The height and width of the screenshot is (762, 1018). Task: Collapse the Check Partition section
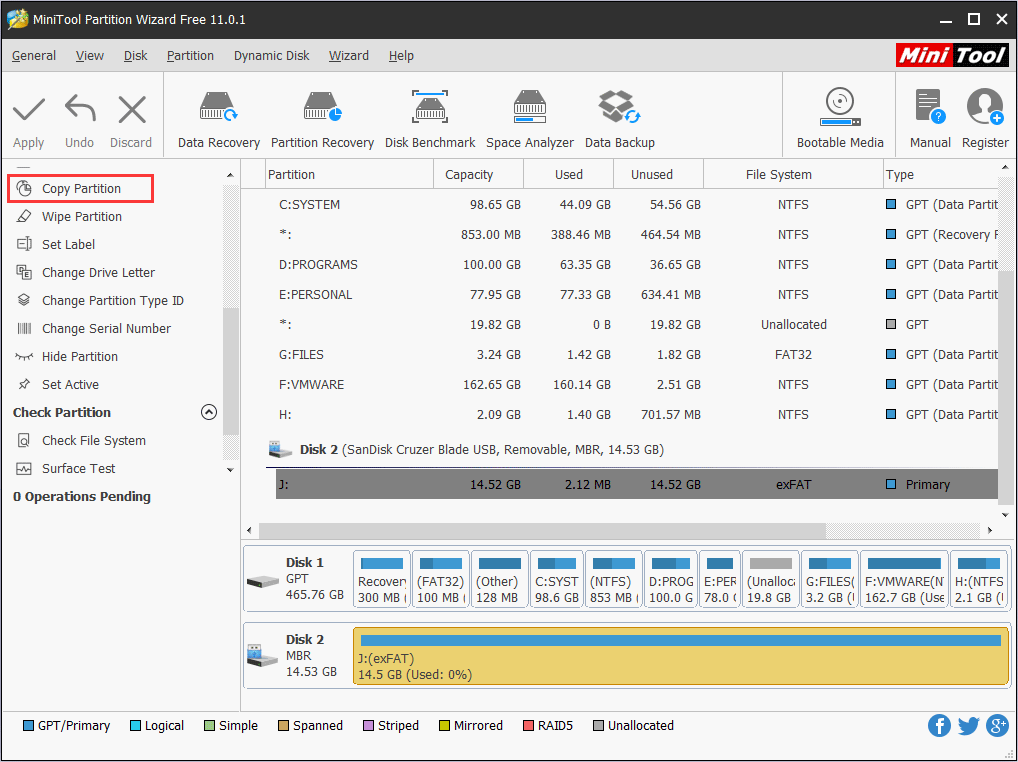pyautogui.click(x=208, y=412)
